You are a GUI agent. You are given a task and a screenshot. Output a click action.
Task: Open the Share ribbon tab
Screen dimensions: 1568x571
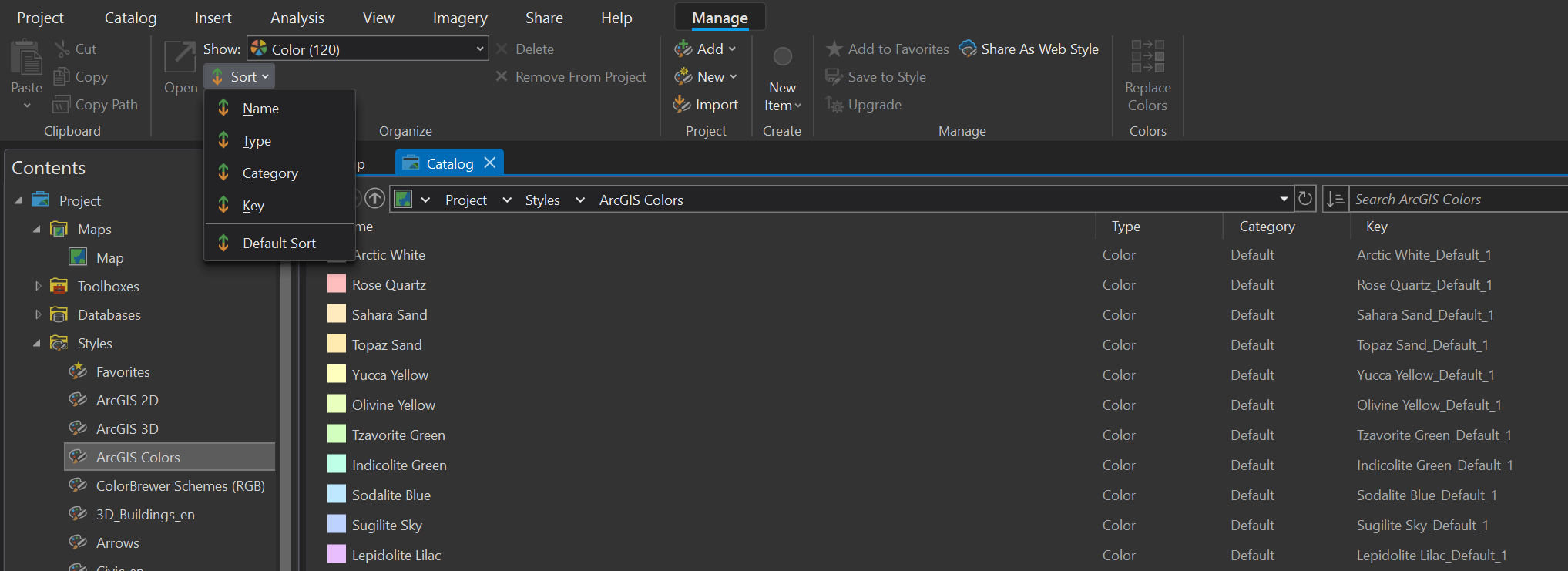pos(544,18)
